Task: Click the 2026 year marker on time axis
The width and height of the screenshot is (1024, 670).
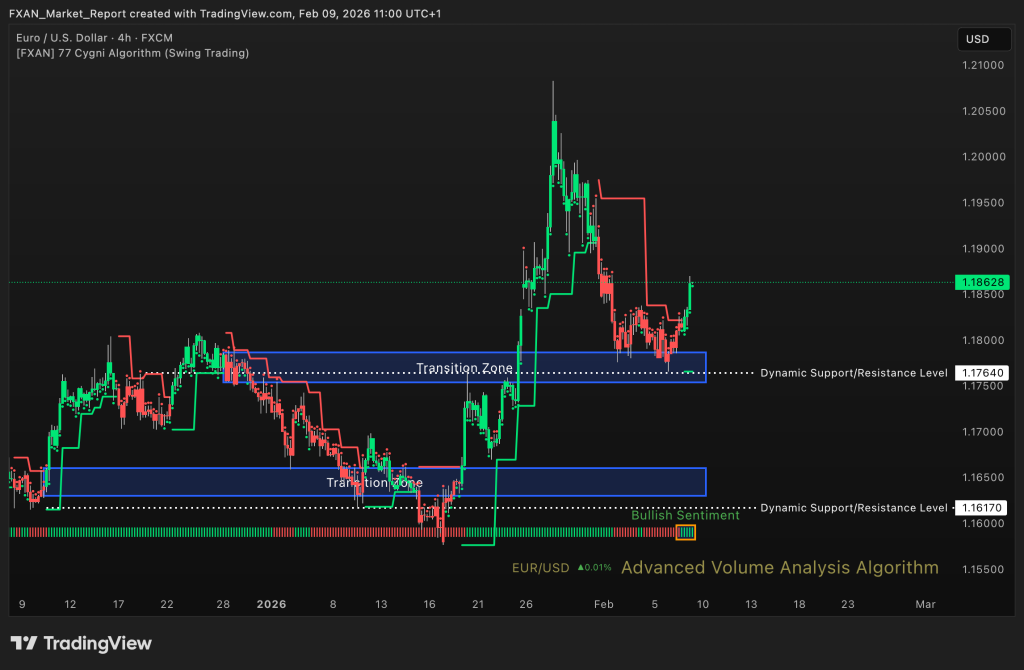Action: 271,604
